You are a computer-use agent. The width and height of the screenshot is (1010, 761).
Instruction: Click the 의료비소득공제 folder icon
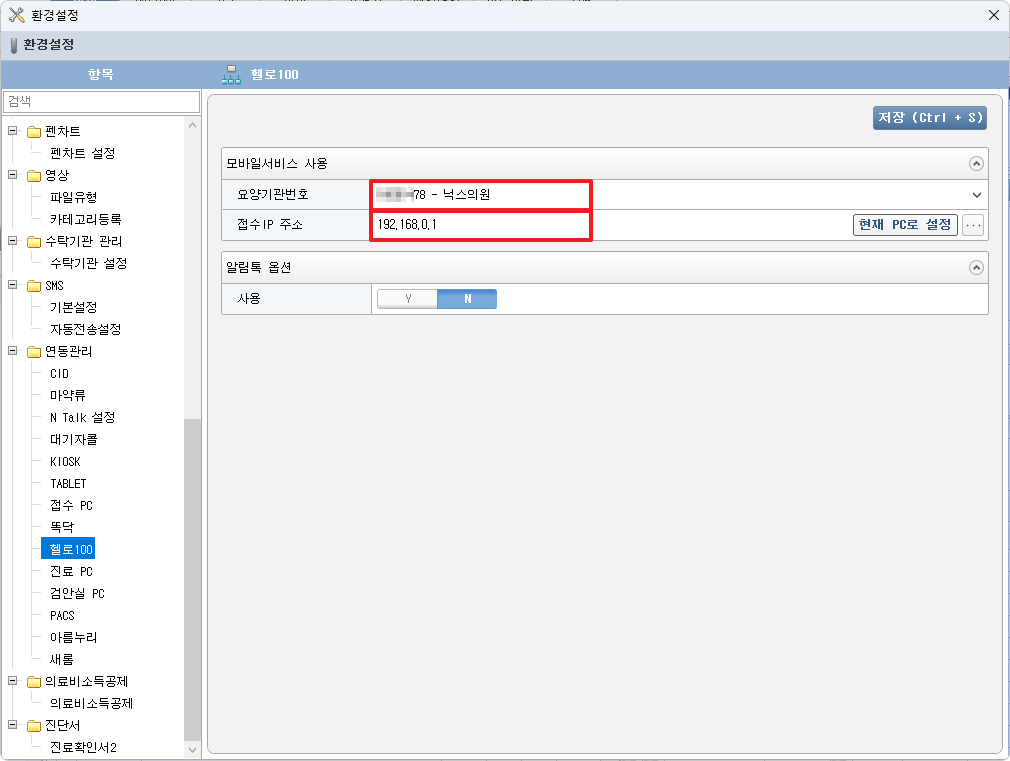coord(34,682)
